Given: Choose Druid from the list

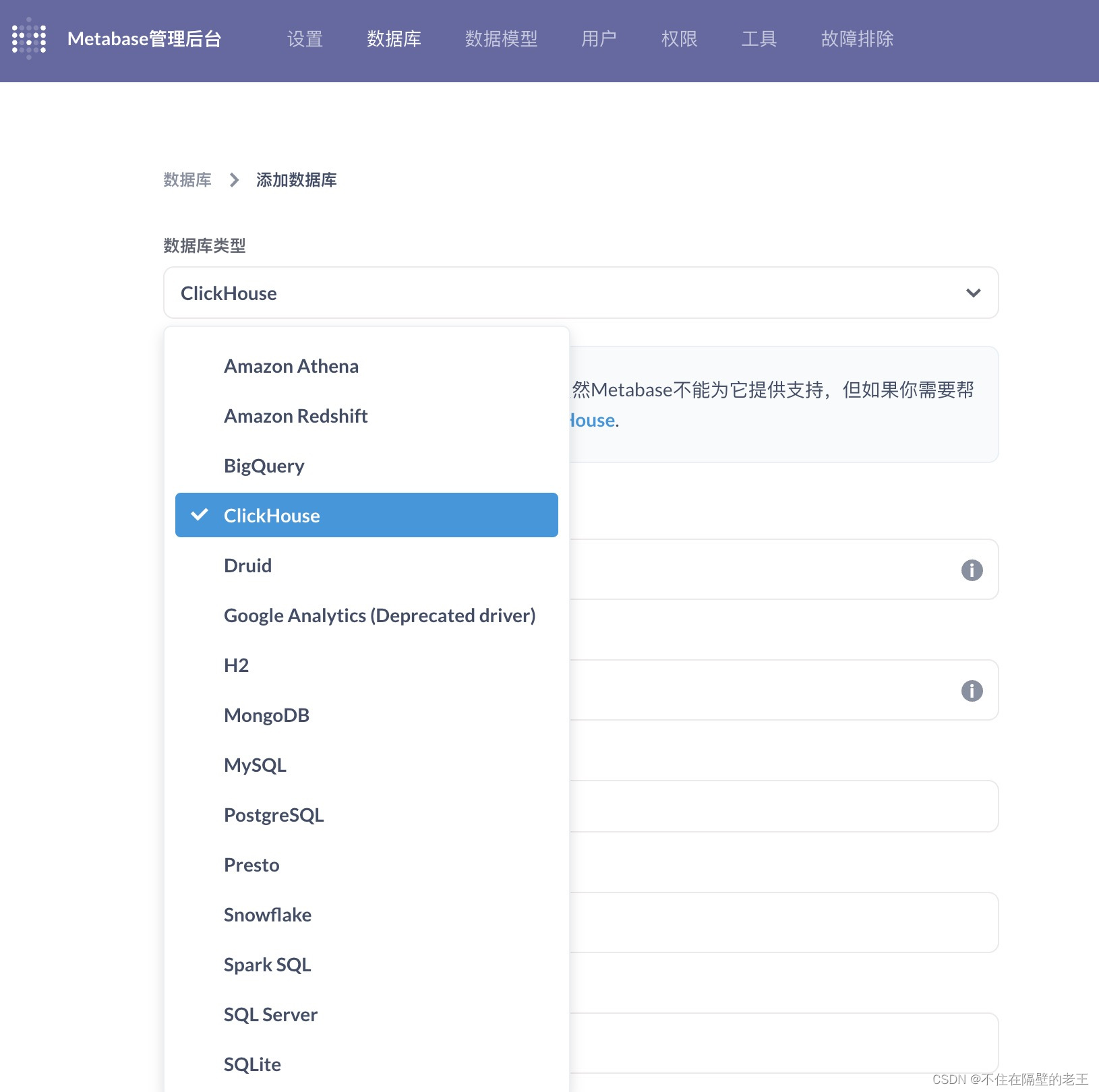Looking at the screenshot, I should tap(367, 566).
